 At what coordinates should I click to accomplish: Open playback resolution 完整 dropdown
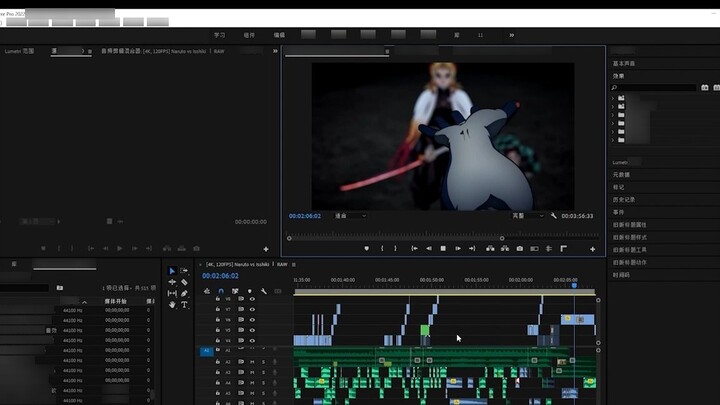click(x=527, y=215)
